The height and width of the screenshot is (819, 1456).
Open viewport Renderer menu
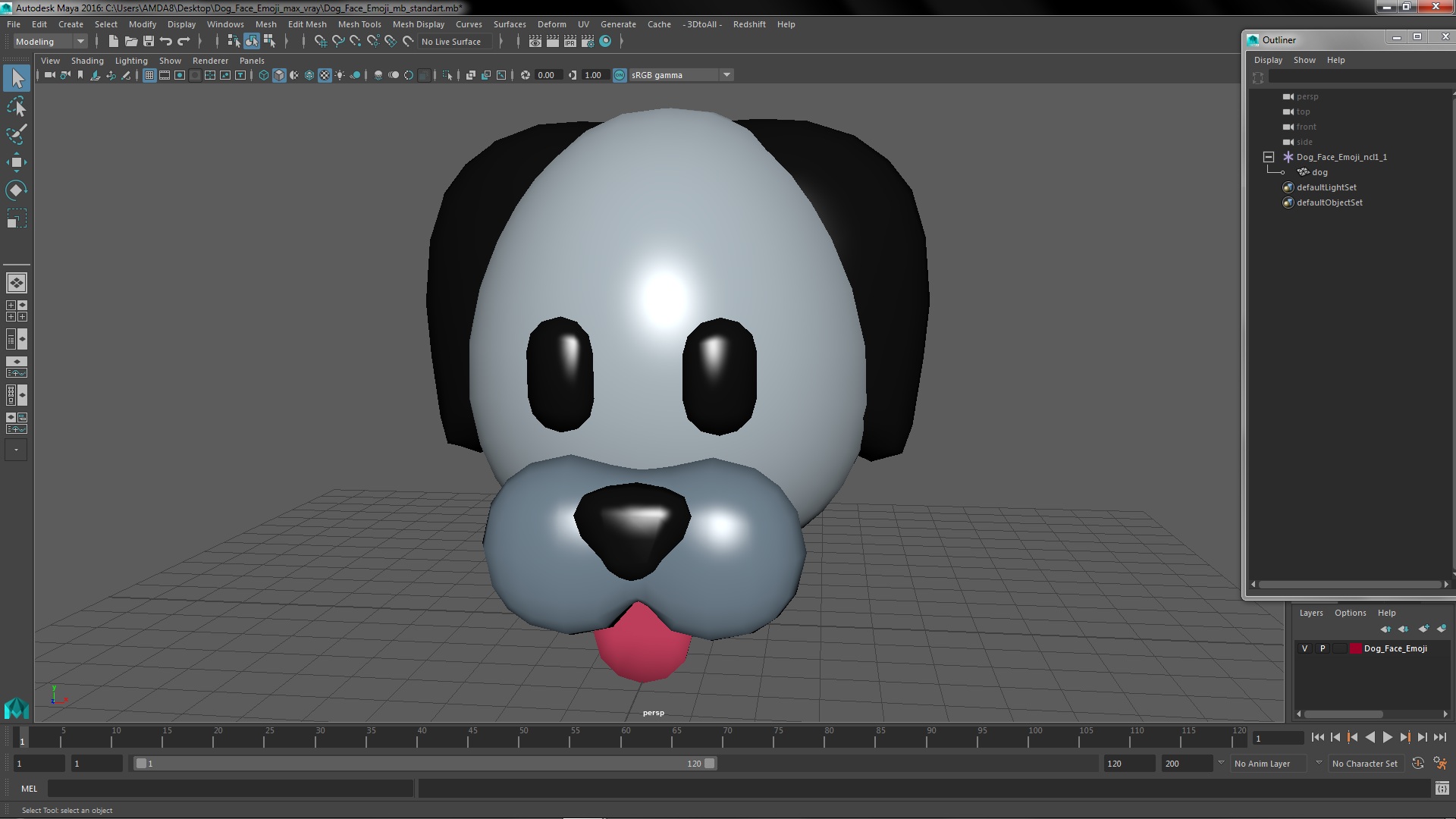tap(210, 61)
